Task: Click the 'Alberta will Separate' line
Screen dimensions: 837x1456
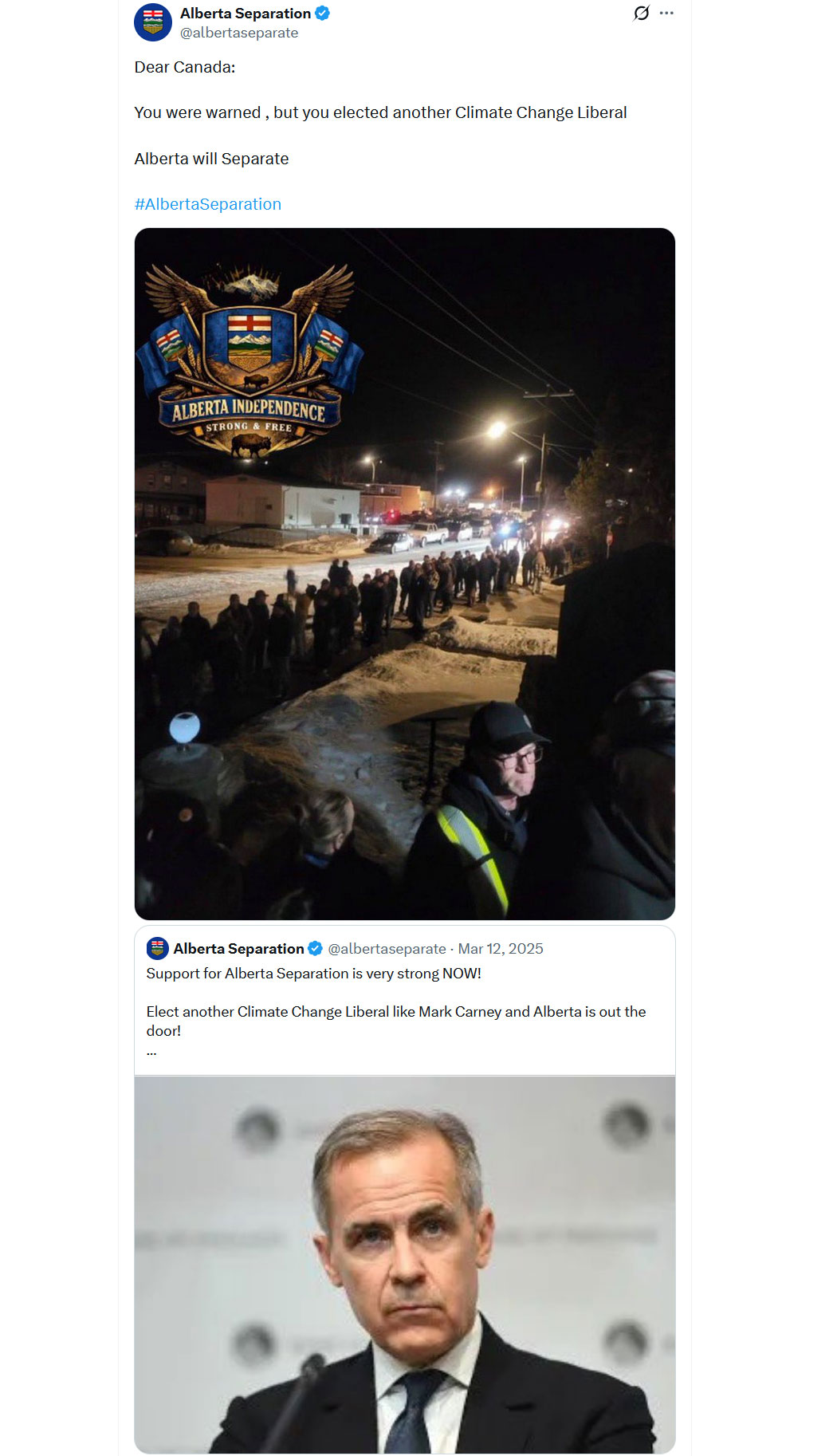Action: coord(211,159)
